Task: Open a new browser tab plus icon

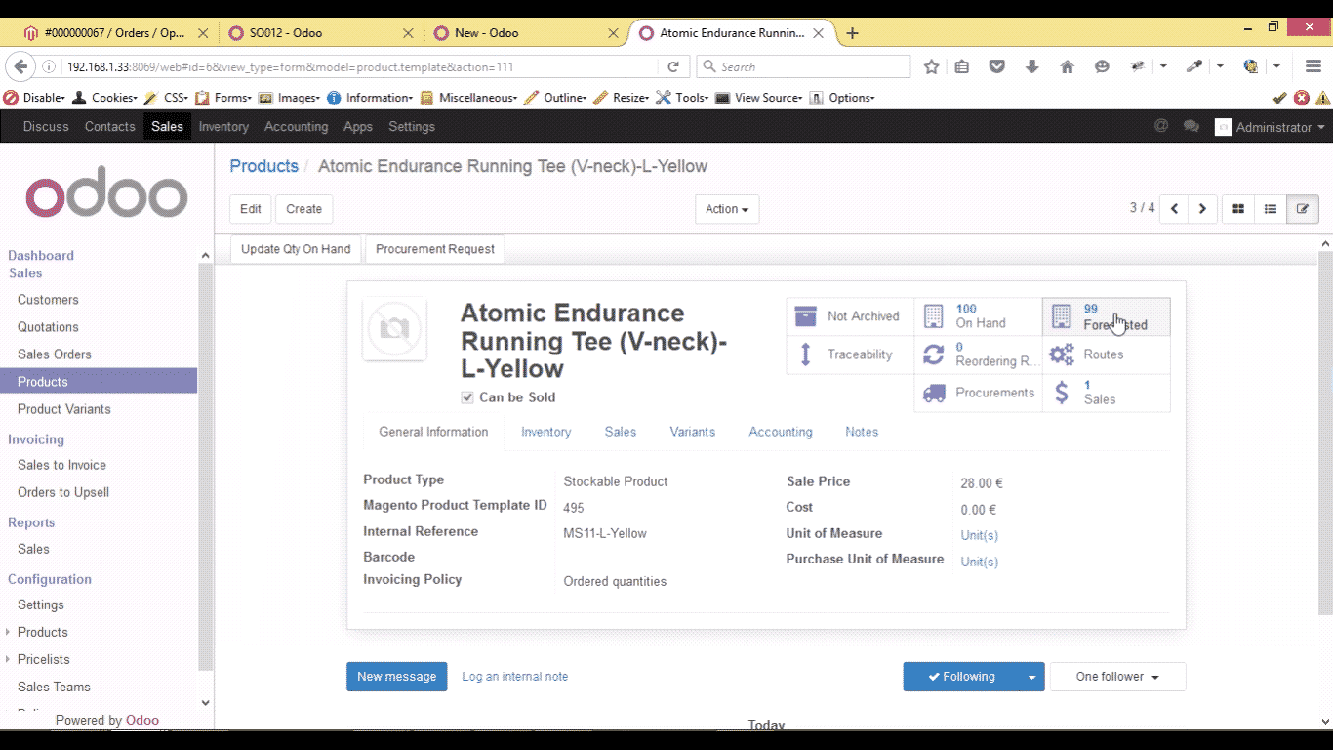Action: 852,33
